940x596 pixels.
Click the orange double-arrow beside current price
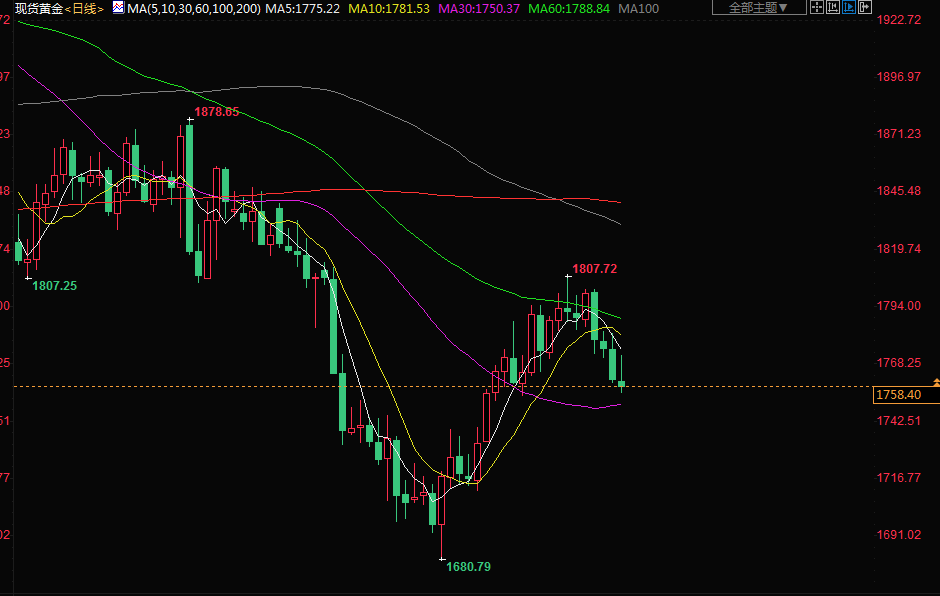coord(935,383)
